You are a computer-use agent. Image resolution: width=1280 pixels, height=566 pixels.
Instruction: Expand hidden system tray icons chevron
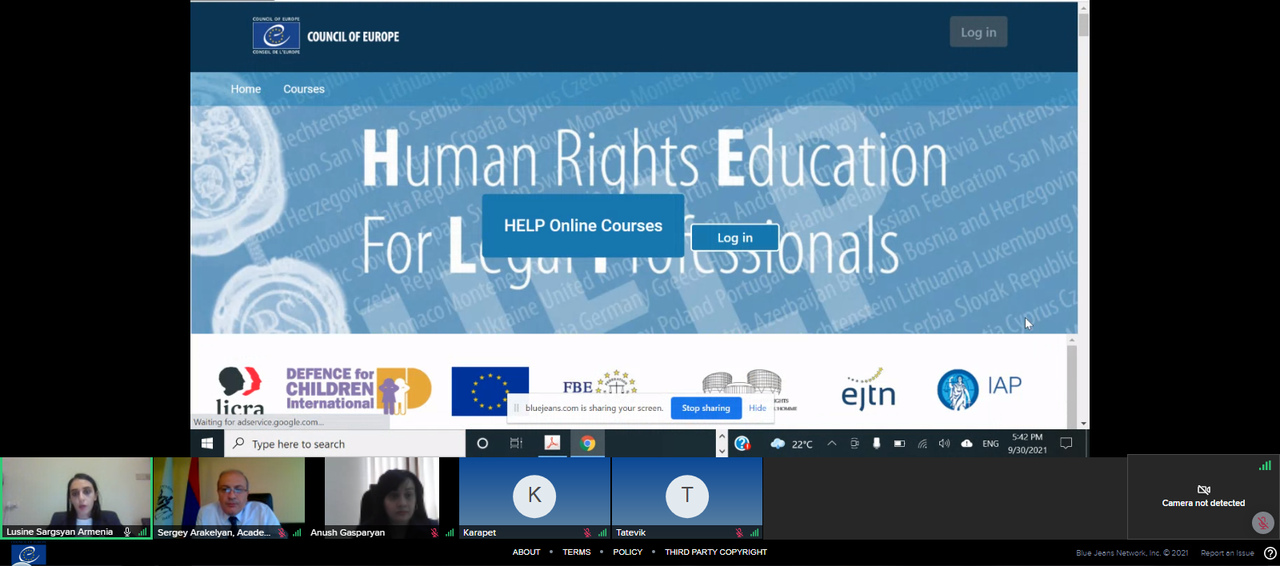click(x=832, y=443)
